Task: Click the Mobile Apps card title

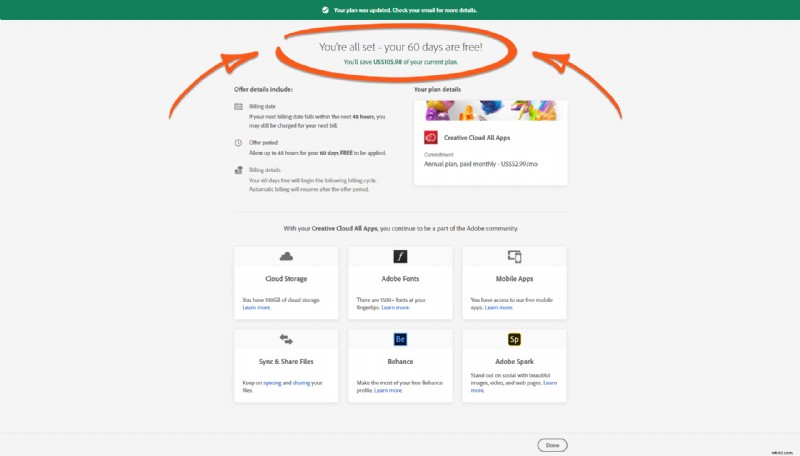Action: [x=514, y=278]
